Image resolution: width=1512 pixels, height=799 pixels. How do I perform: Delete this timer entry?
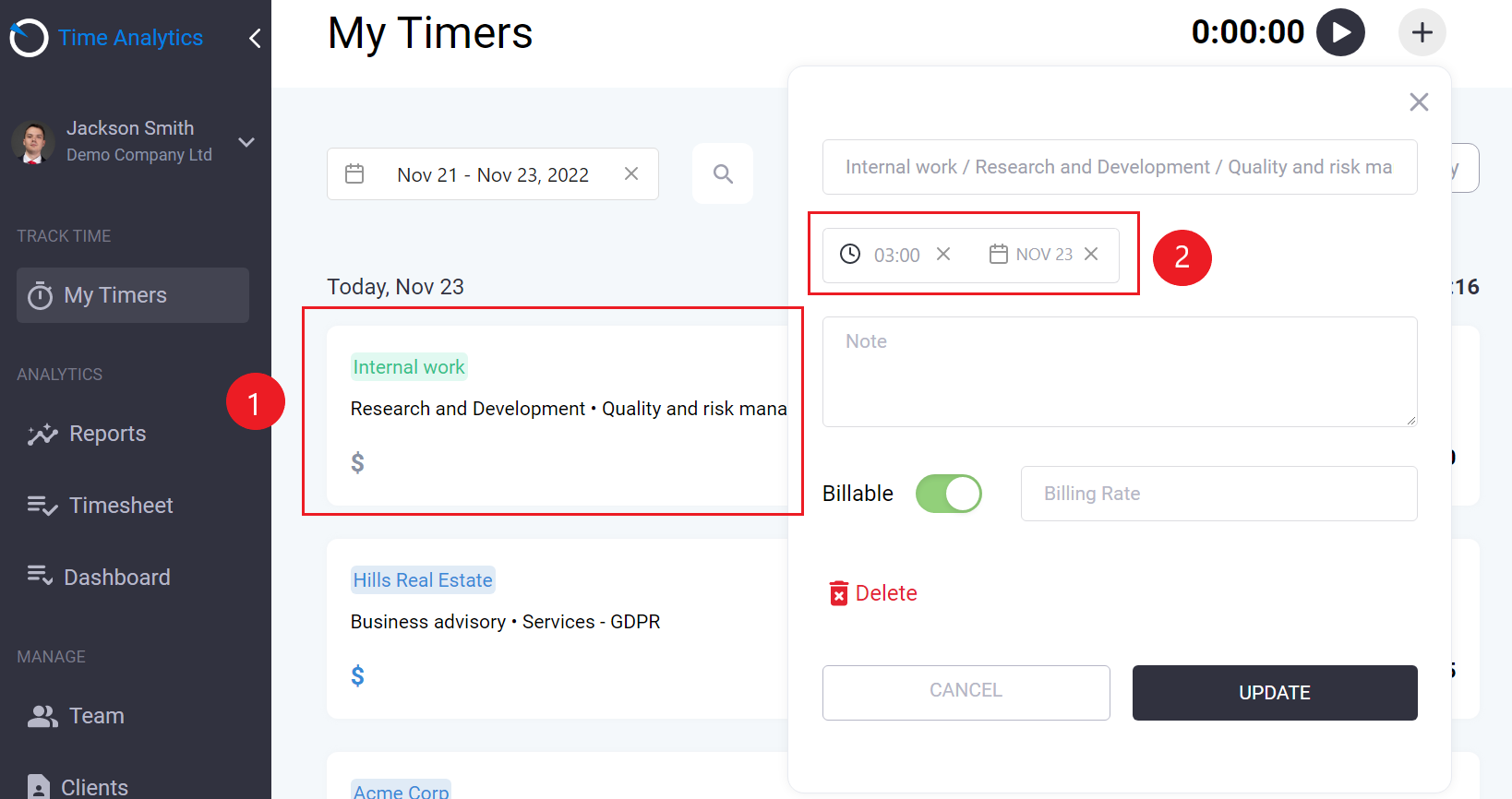[873, 593]
